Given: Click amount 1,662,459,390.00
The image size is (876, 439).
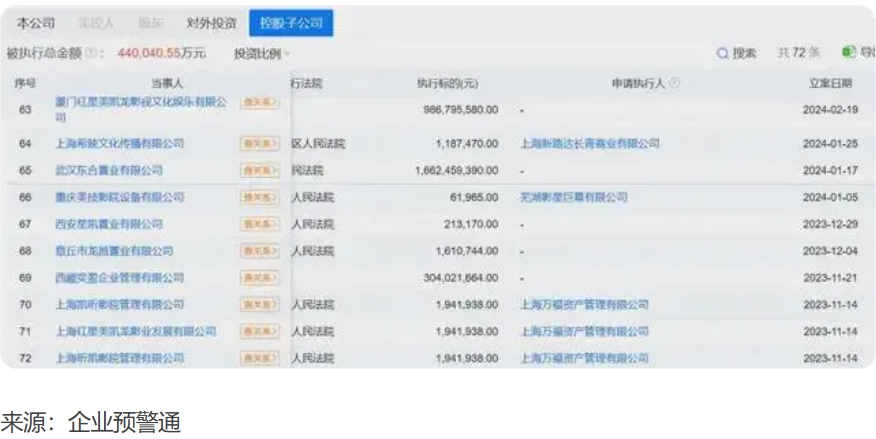Looking at the screenshot, I should [x=456, y=170].
